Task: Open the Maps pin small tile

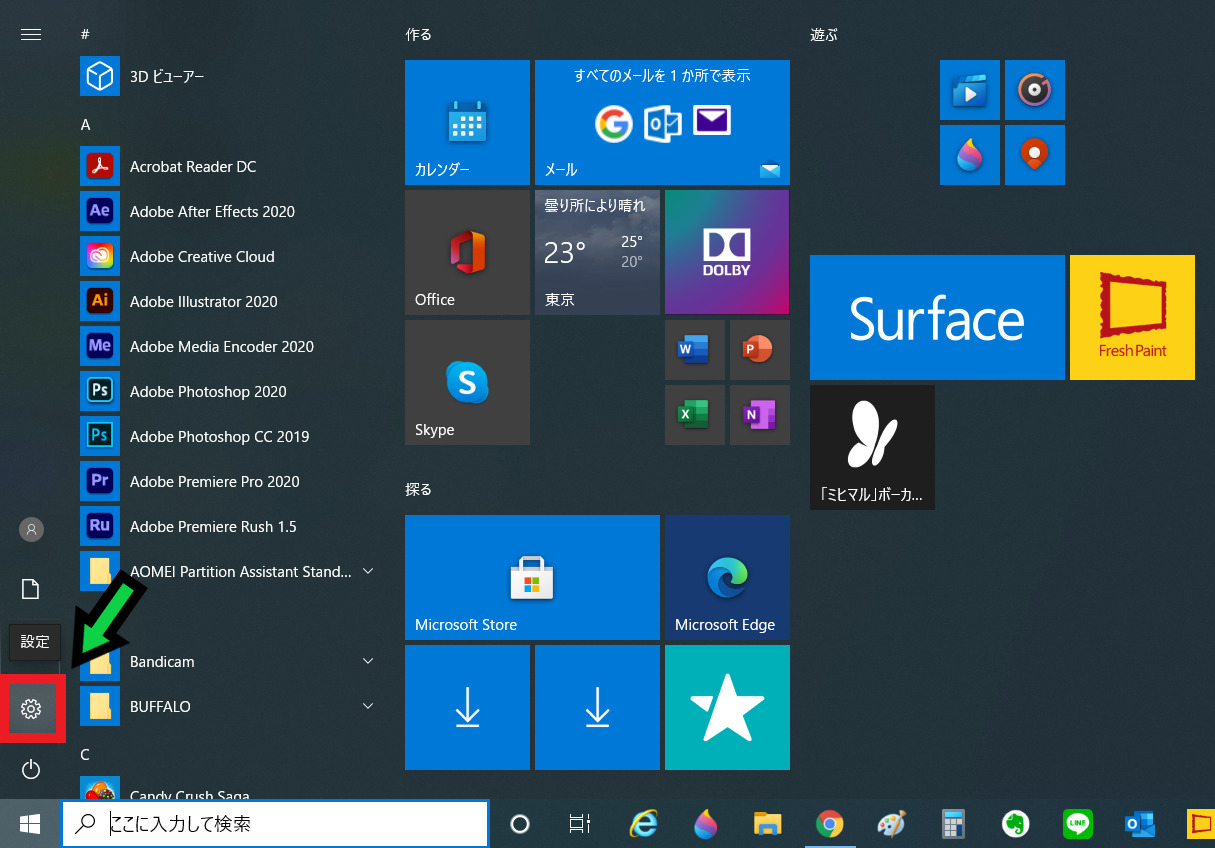Action: 1035,155
